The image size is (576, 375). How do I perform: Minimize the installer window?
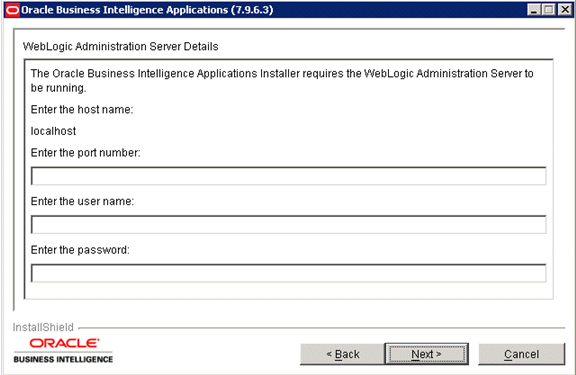(x=534, y=10)
